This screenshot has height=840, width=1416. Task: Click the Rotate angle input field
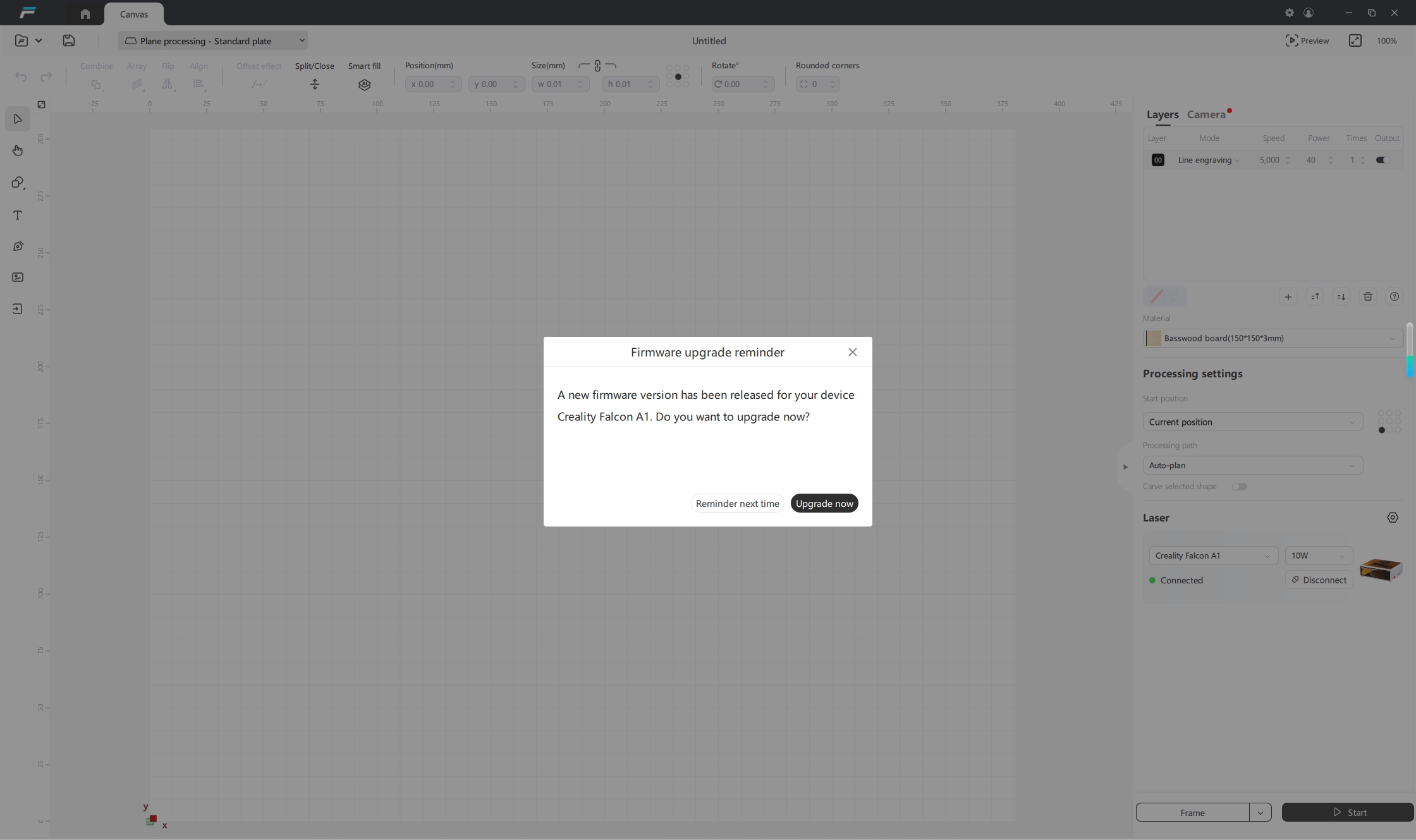coord(743,84)
